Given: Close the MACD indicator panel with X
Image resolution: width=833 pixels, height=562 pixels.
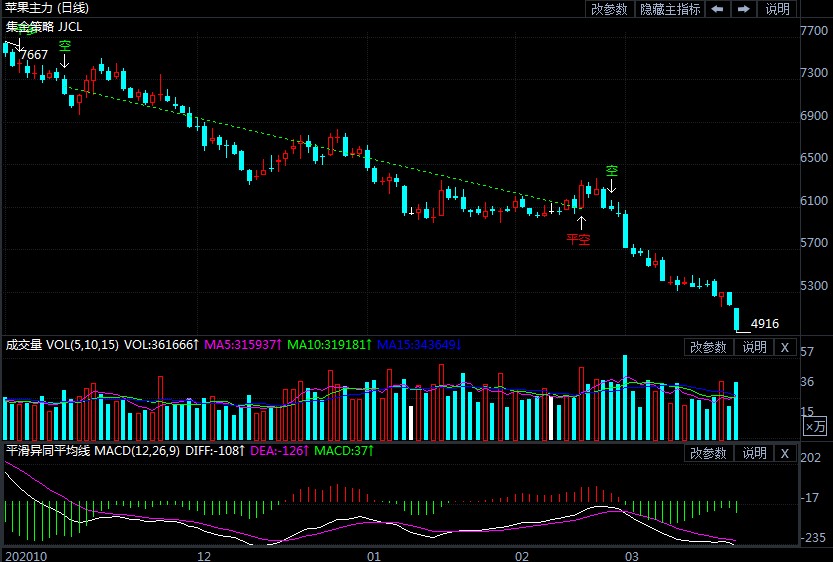Looking at the screenshot, I should (784, 453).
